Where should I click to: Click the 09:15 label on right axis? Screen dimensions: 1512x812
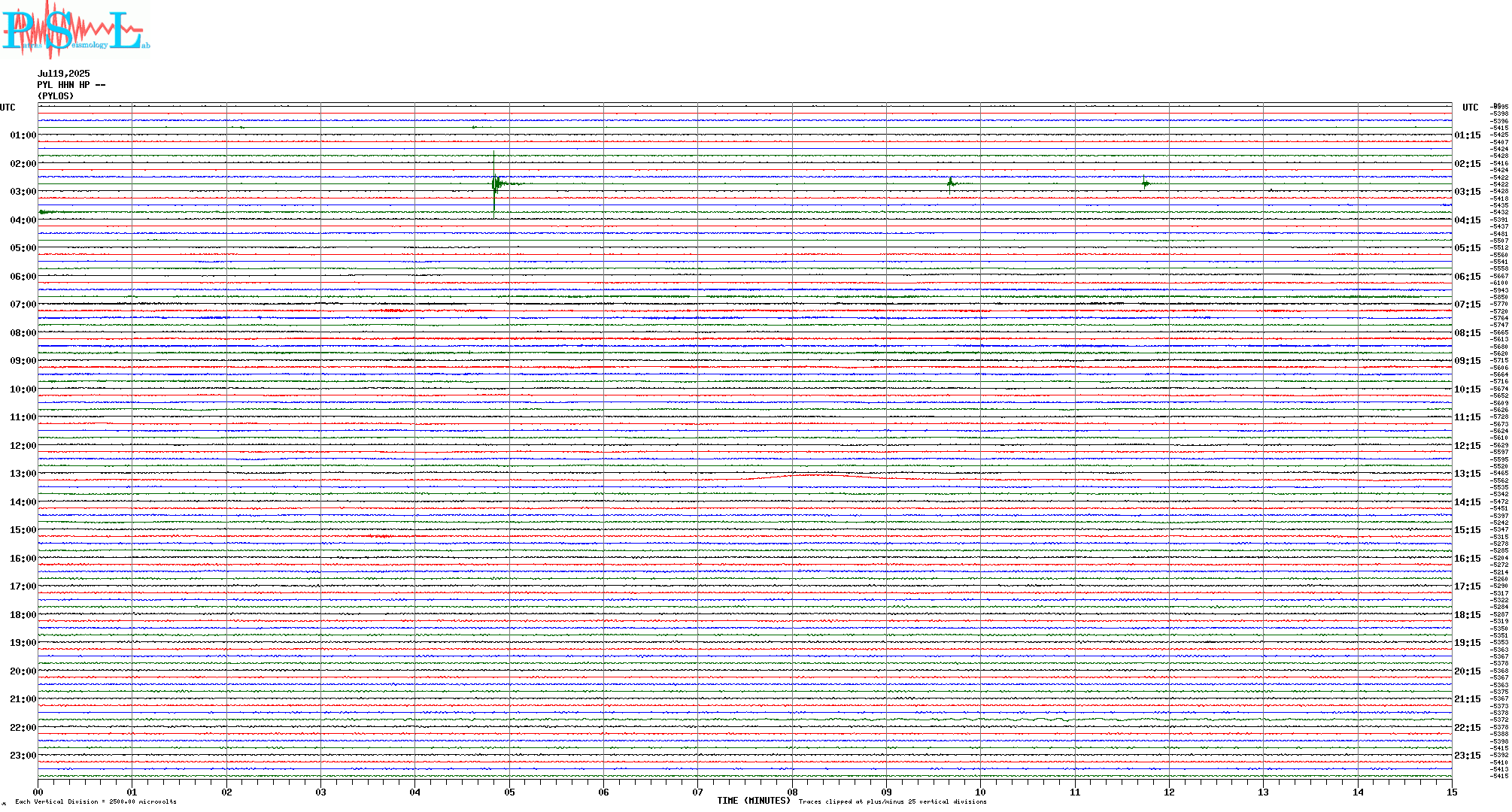pyautogui.click(x=1468, y=361)
